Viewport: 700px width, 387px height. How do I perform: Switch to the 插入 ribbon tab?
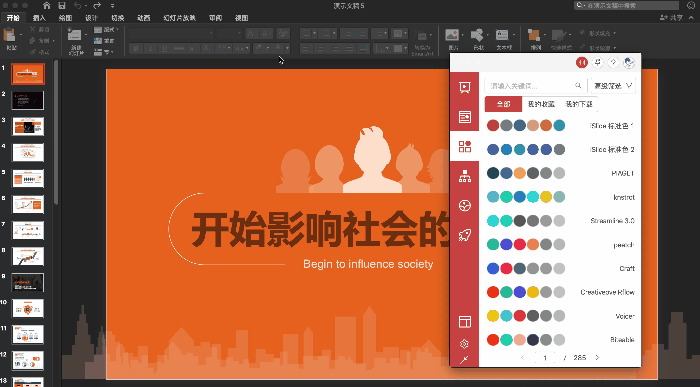(39, 18)
